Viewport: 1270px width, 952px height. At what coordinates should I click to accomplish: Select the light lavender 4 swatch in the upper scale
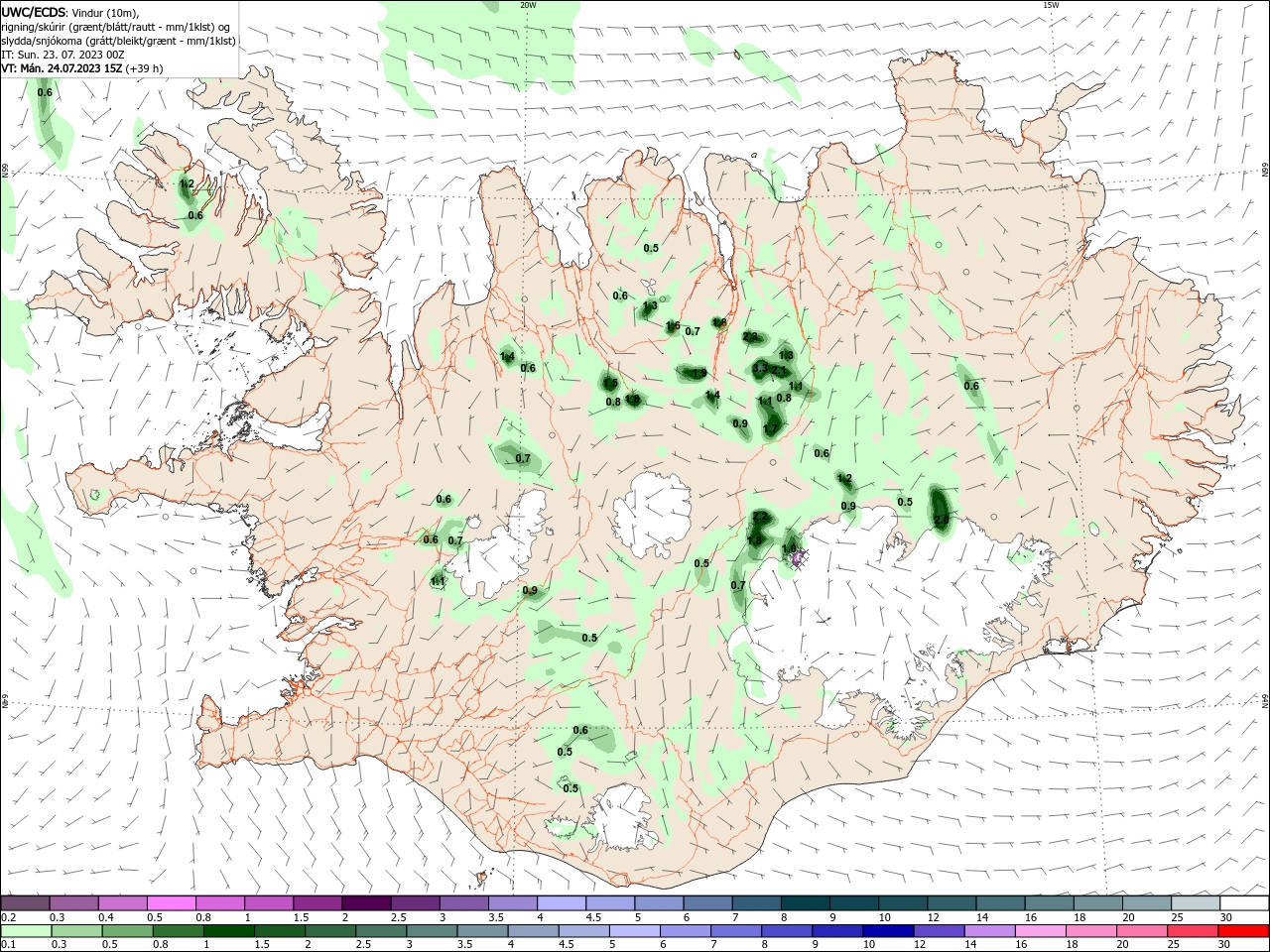tap(561, 903)
